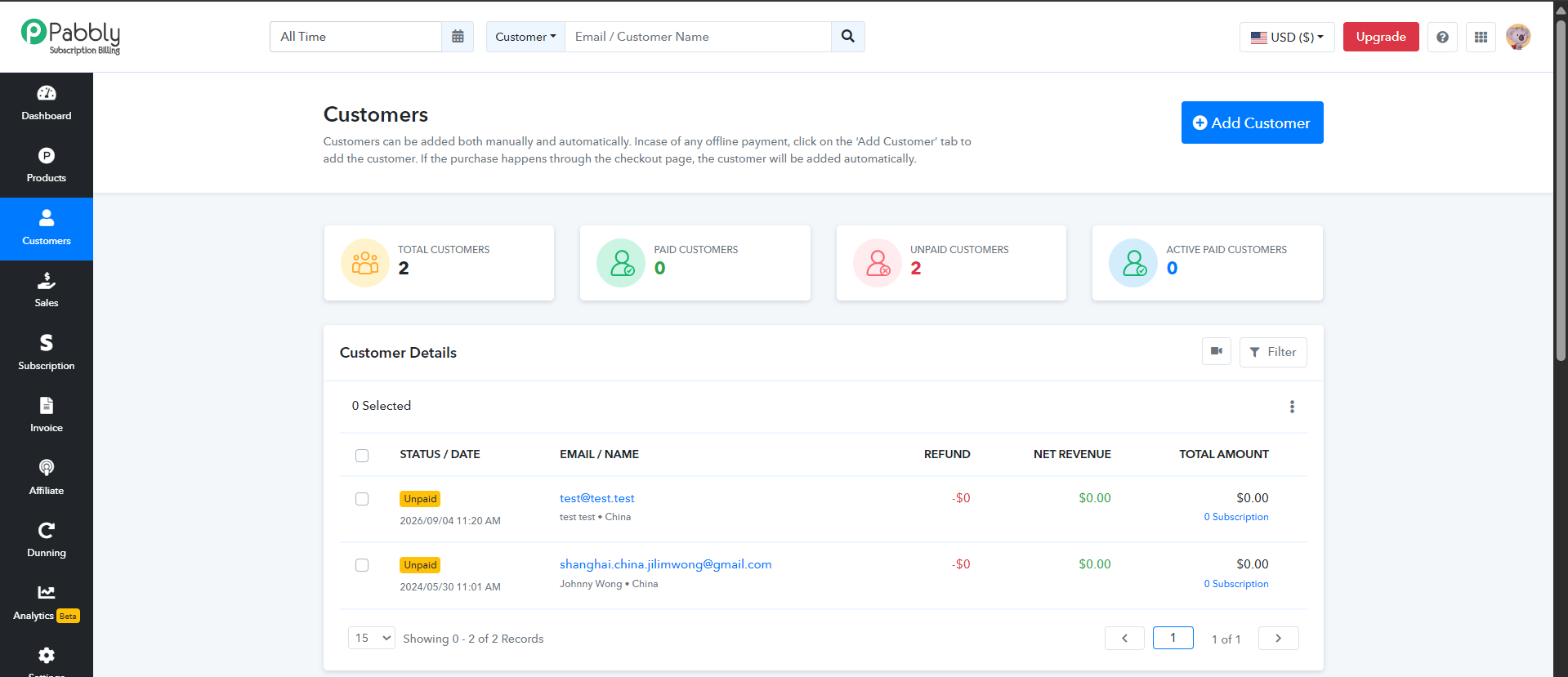Click the red Upgrade button
The width and height of the screenshot is (1568, 677).
click(1381, 37)
